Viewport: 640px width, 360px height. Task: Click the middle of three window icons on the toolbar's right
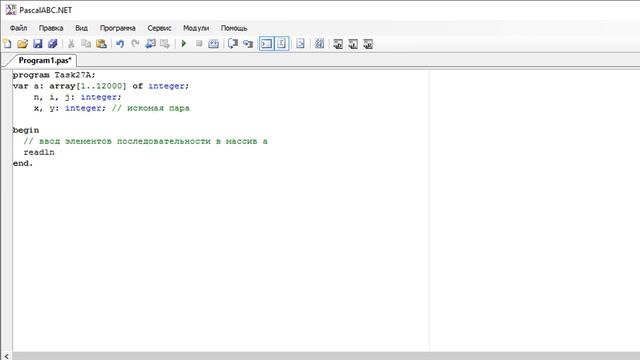(x=353, y=44)
